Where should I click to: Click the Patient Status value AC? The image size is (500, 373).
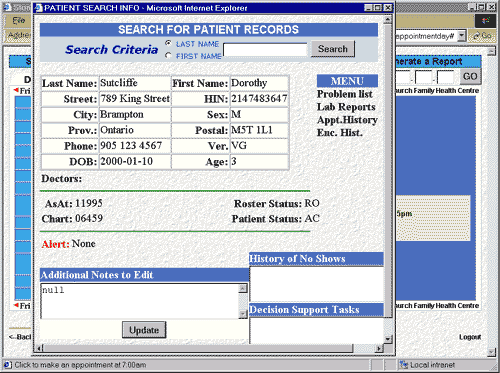tap(312, 219)
